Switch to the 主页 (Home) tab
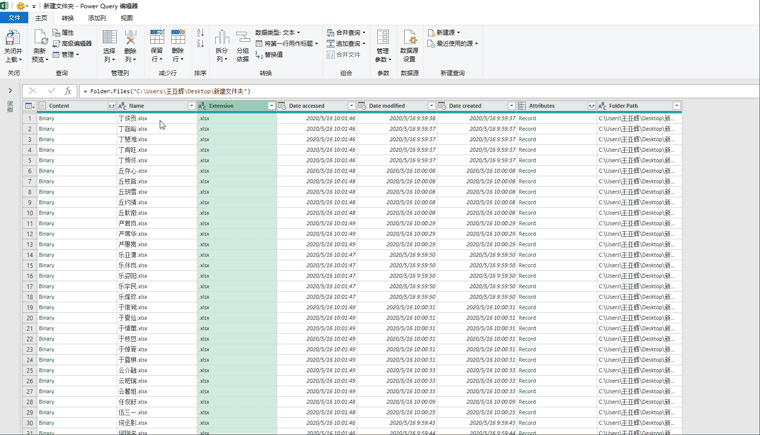The width and height of the screenshot is (760, 435). point(41,18)
